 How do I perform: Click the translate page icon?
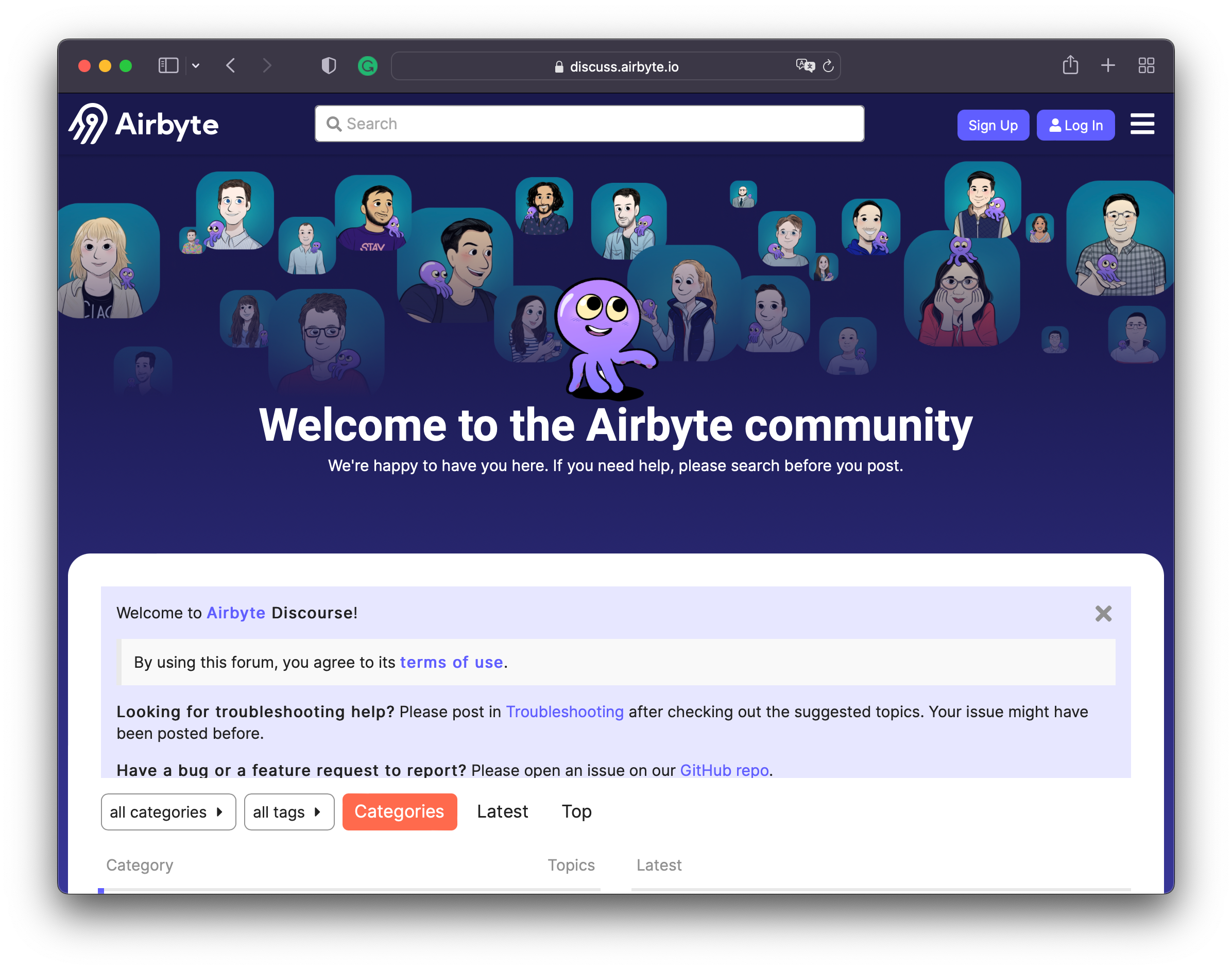[x=805, y=66]
